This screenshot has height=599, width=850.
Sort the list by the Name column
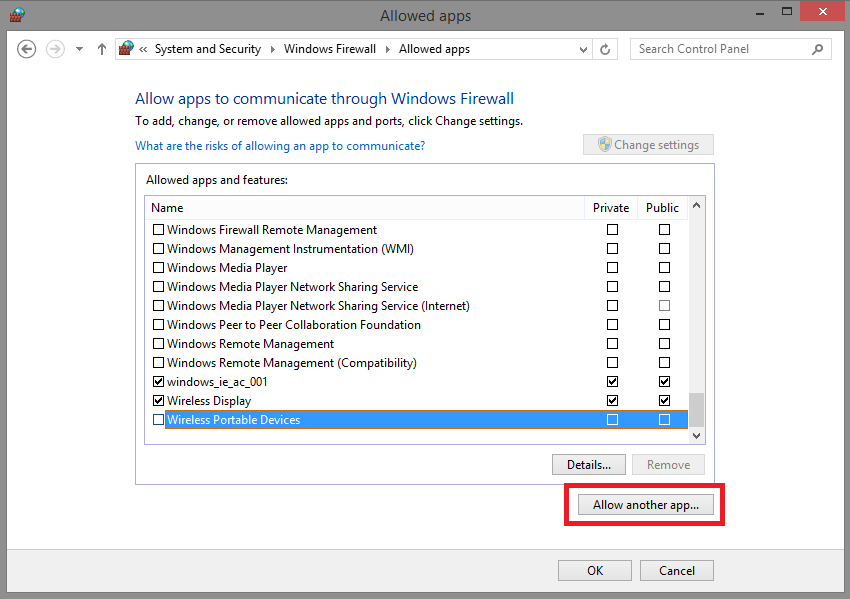click(364, 208)
